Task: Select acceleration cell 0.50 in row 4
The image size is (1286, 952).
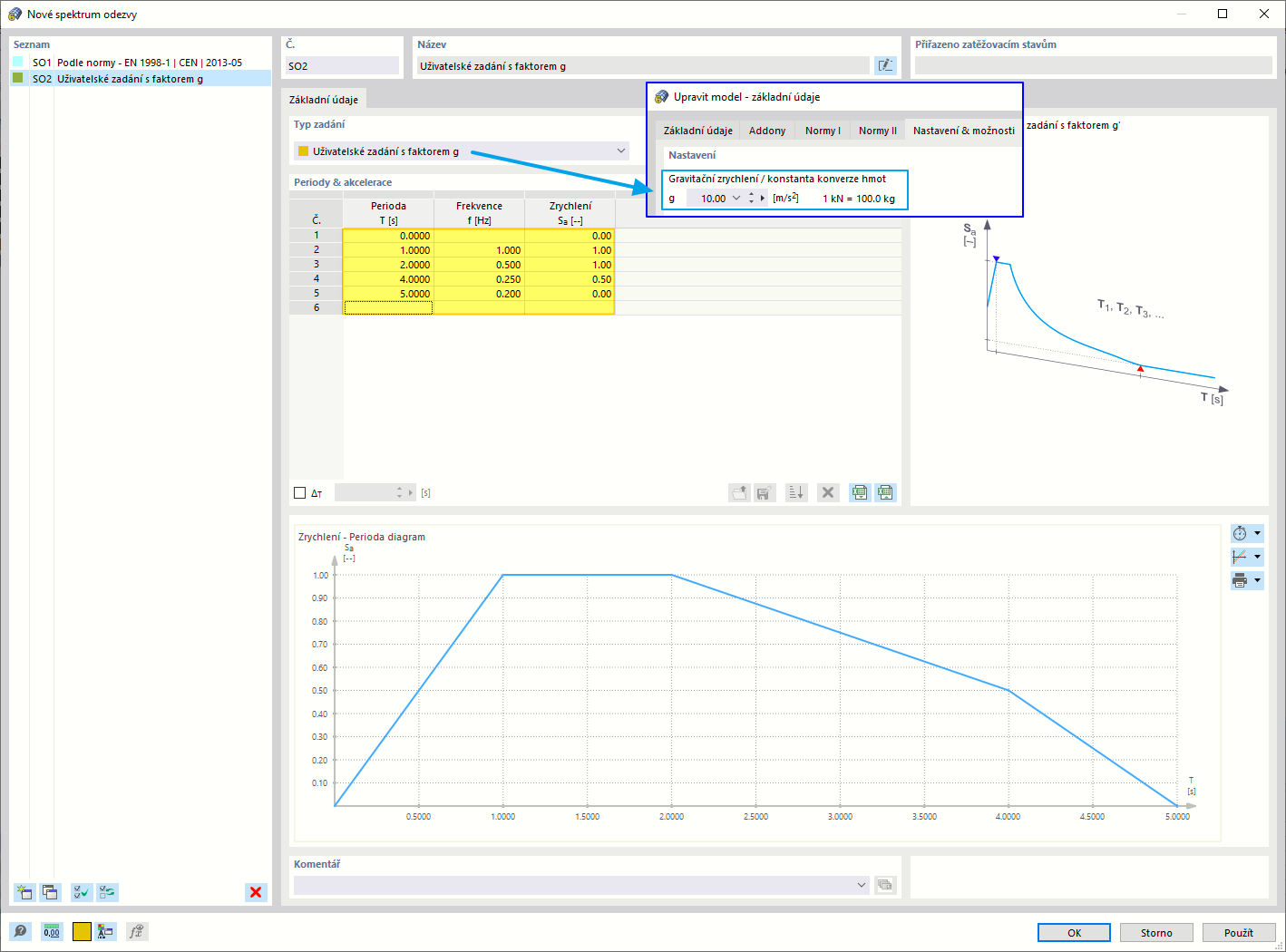Action: tap(570, 279)
